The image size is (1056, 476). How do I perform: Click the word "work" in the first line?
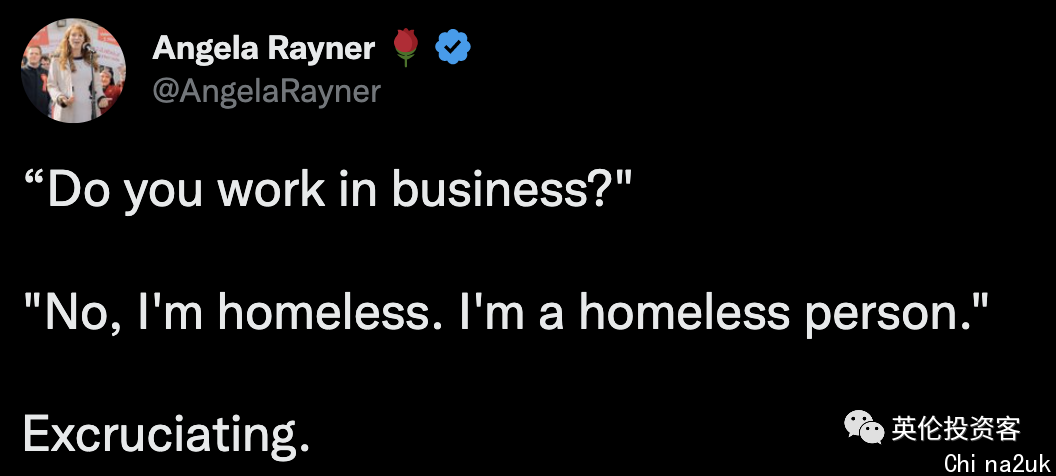[x=271, y=189]
